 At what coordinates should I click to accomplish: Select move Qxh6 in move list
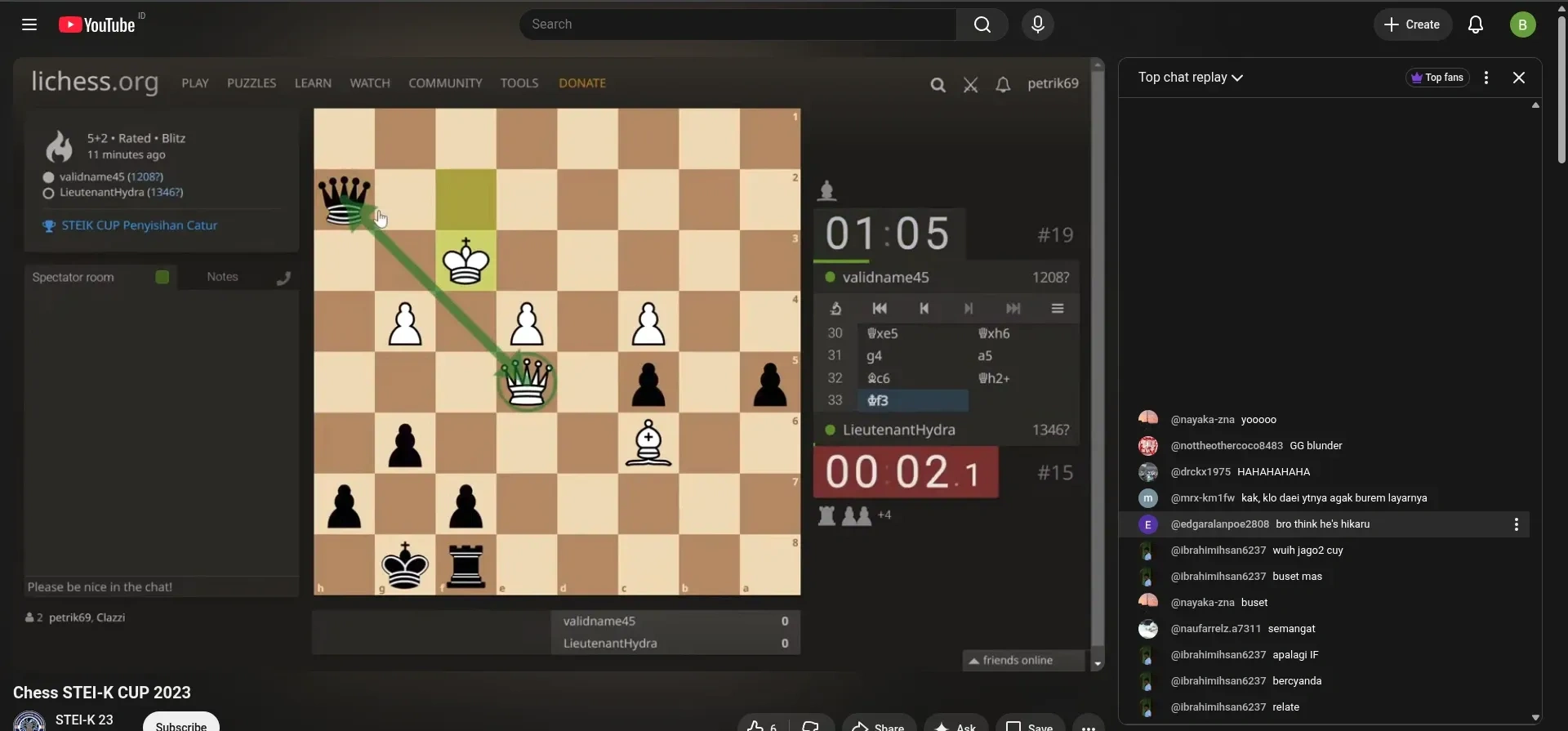[1024, 333]
